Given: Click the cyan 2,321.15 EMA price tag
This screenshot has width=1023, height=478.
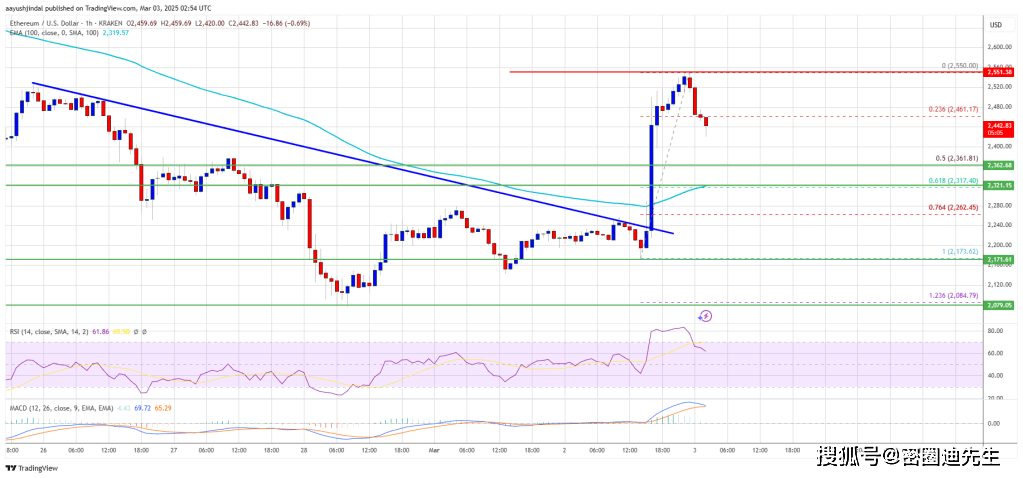Looking at the screenshot, I should pos(1000,186).
